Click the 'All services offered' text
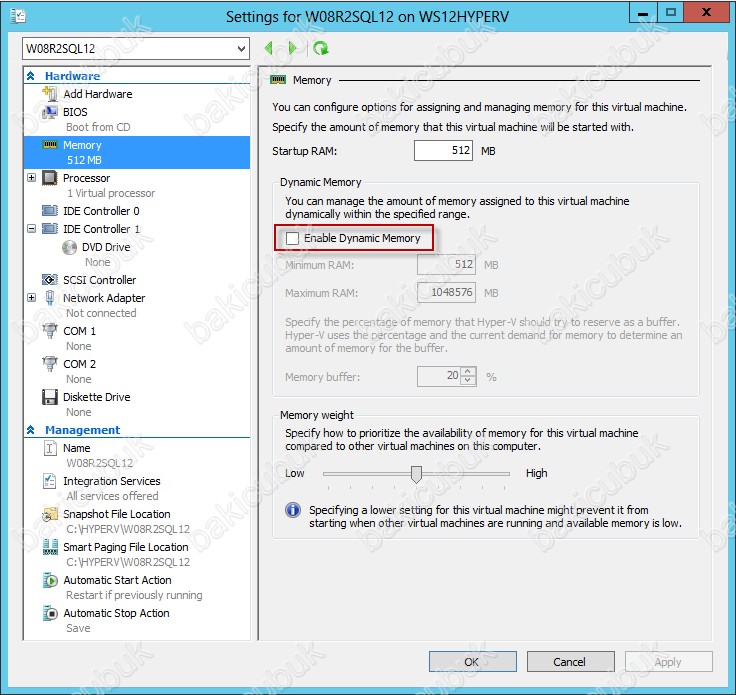The width and height of the screenshot is (736, 695). [112, 496]
